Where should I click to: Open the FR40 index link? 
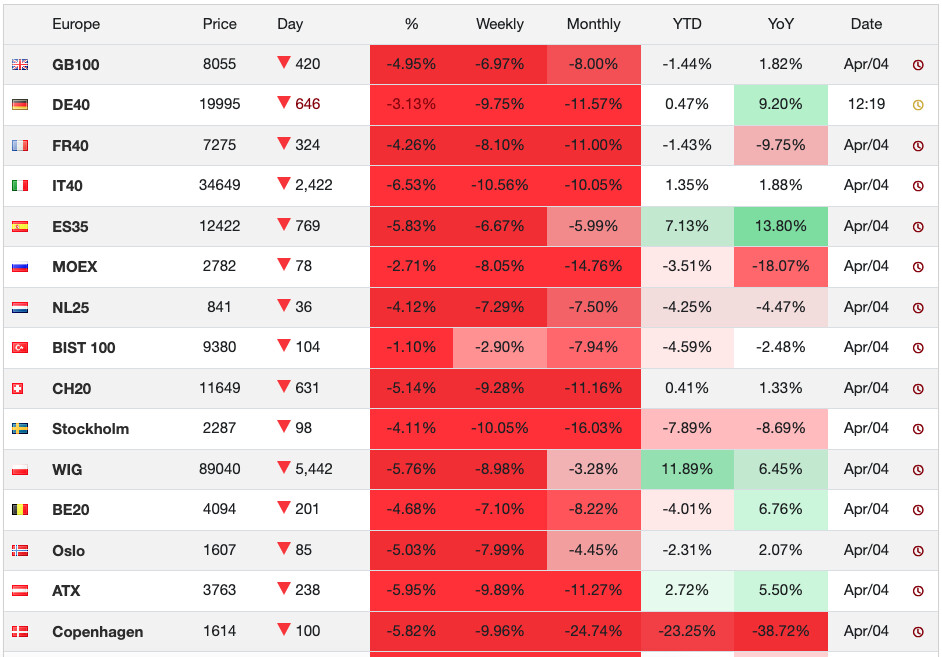click(x=70, y=146)
